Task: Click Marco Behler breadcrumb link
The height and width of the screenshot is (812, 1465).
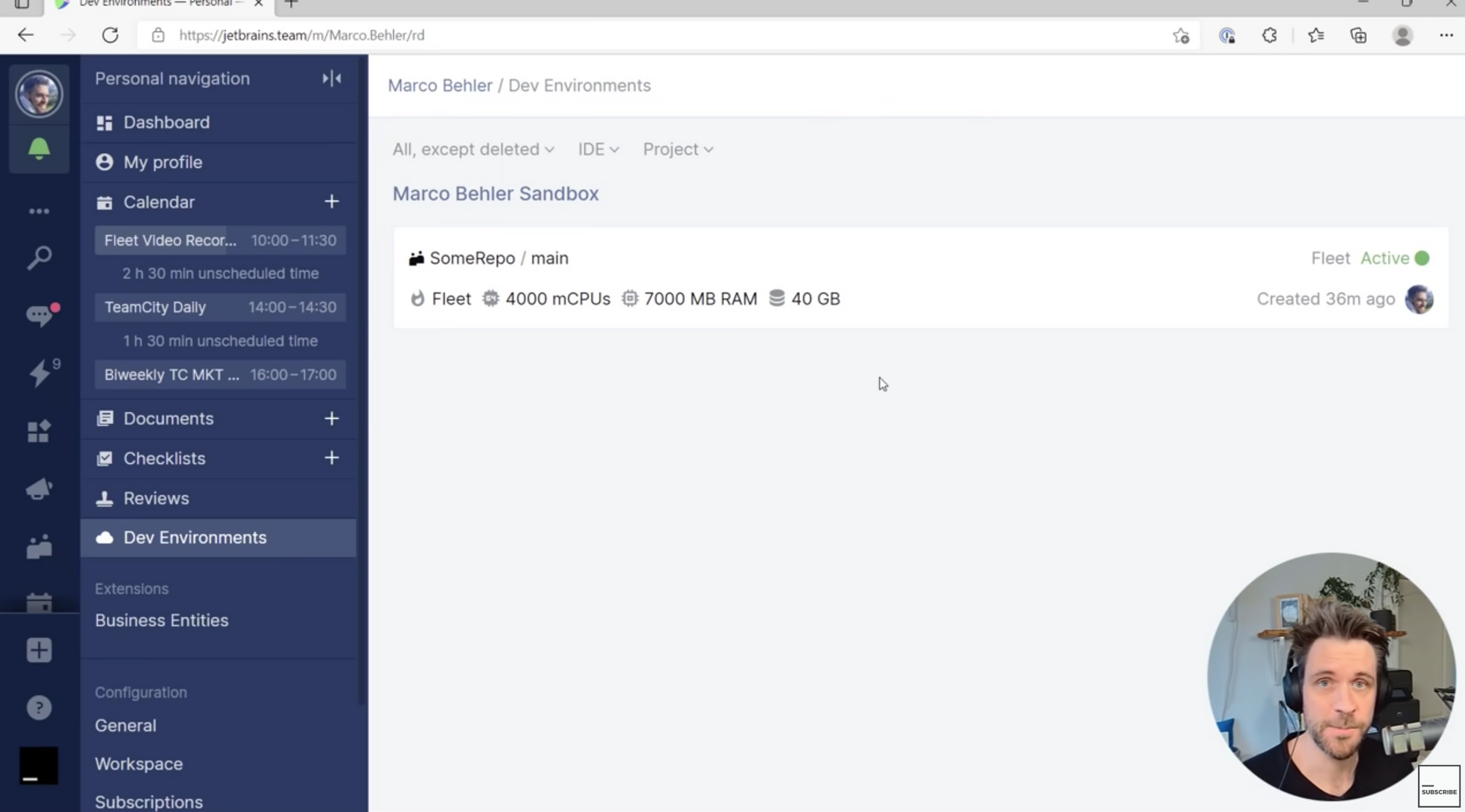Action: pyautogui.click(x=440, y=86)
